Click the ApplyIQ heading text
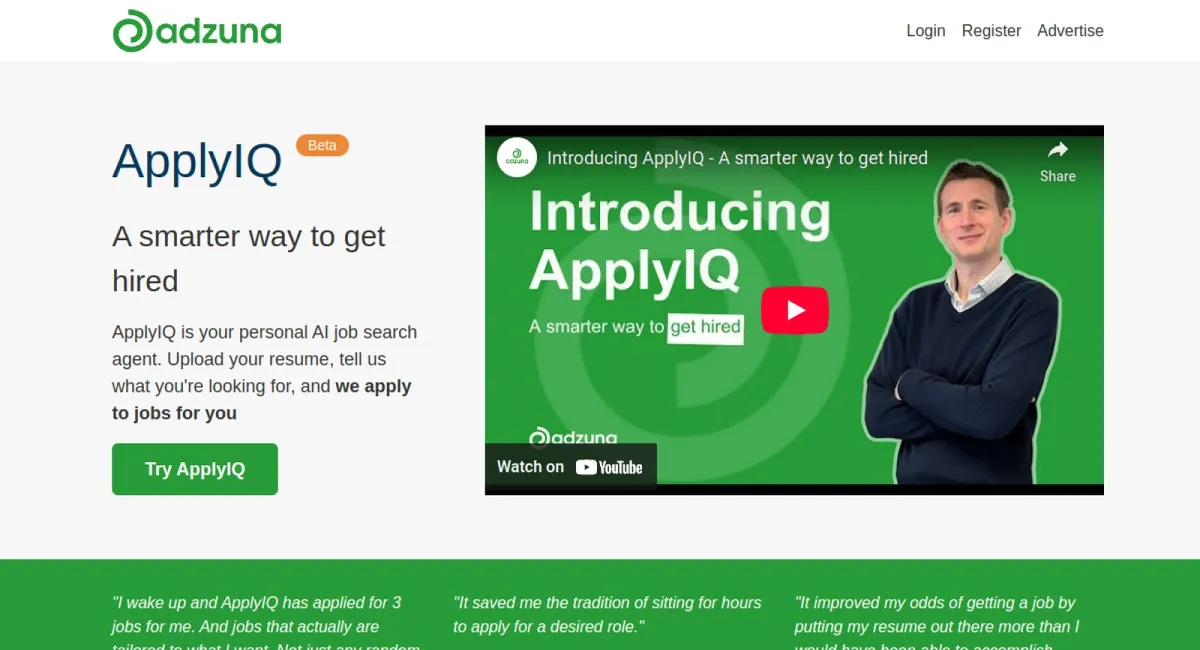 pyautogui.click(x=197, y=162)
